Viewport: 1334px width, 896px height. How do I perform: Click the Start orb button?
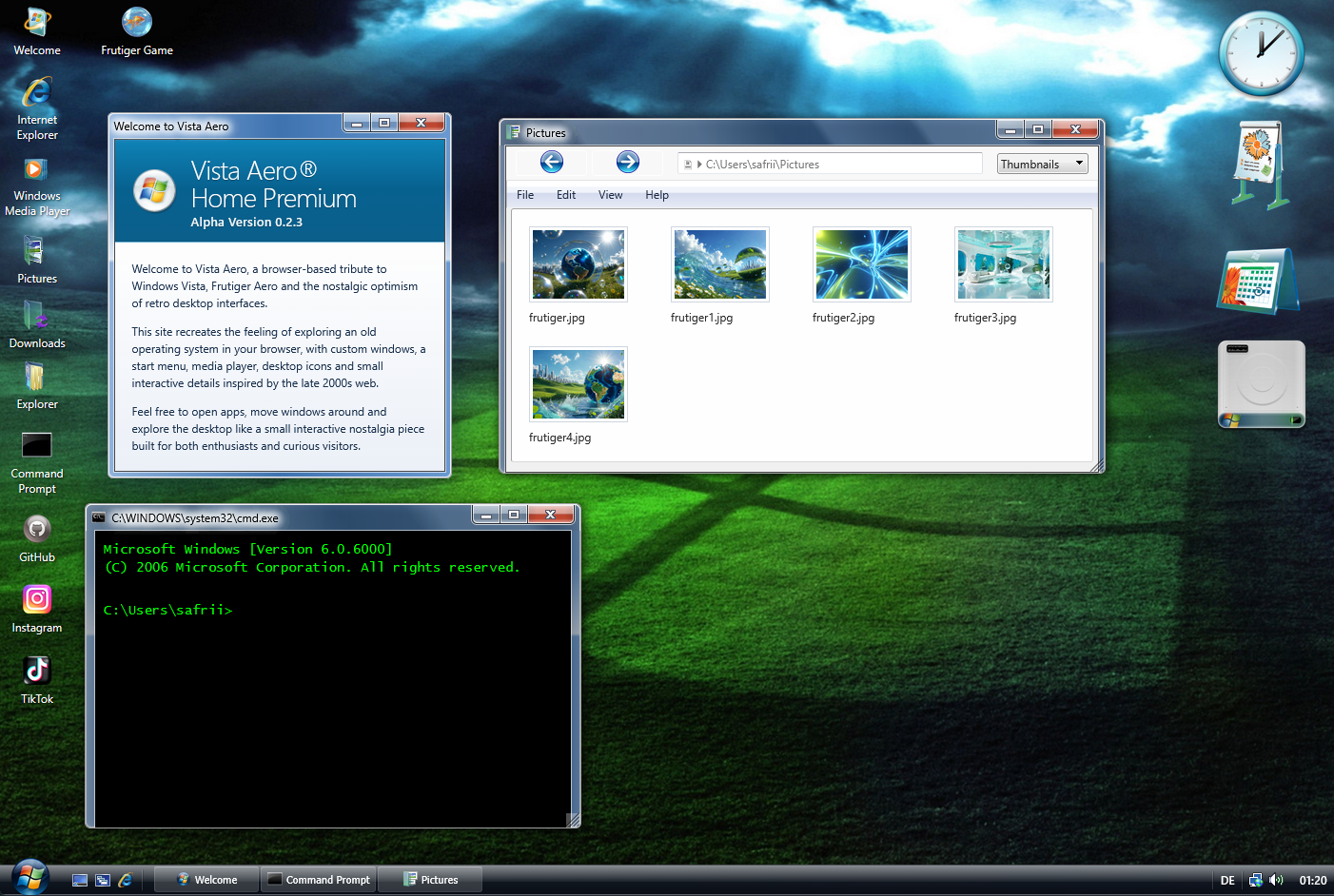pos(30,877)
